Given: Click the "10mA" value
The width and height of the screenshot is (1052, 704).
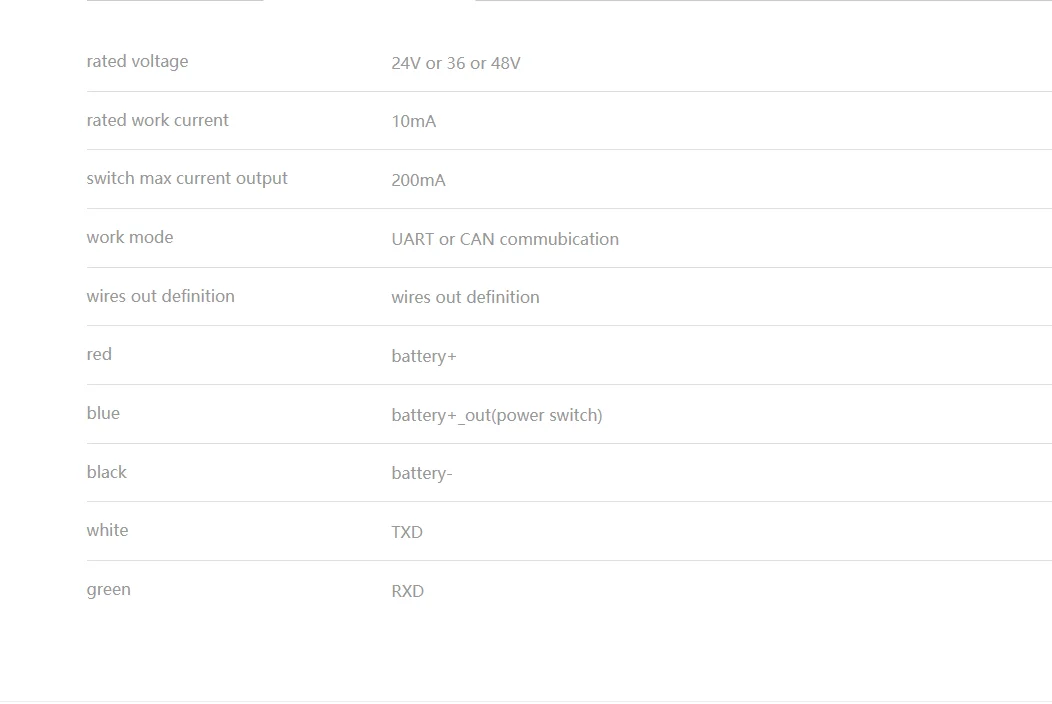Looking at the screenshot, I should tap(413, 122).
